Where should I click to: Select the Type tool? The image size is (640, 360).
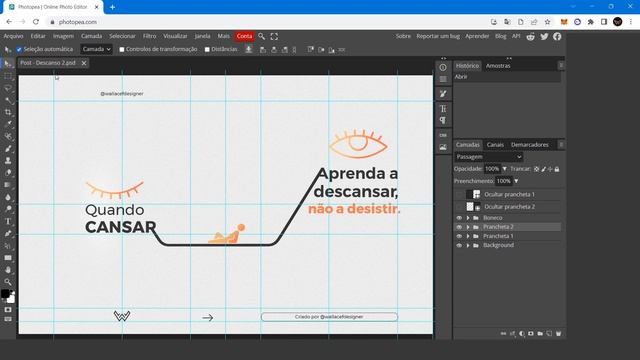point(8,221)
